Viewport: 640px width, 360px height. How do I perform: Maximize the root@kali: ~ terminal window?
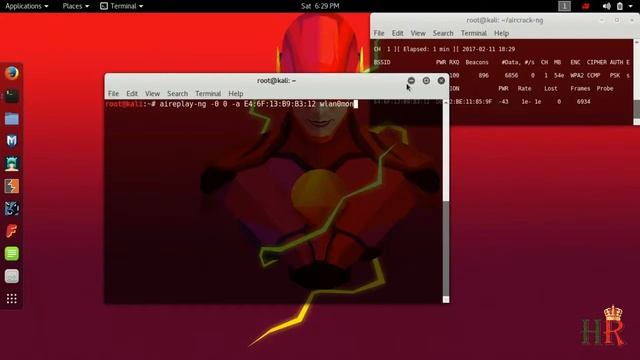(x=426, y=81)
